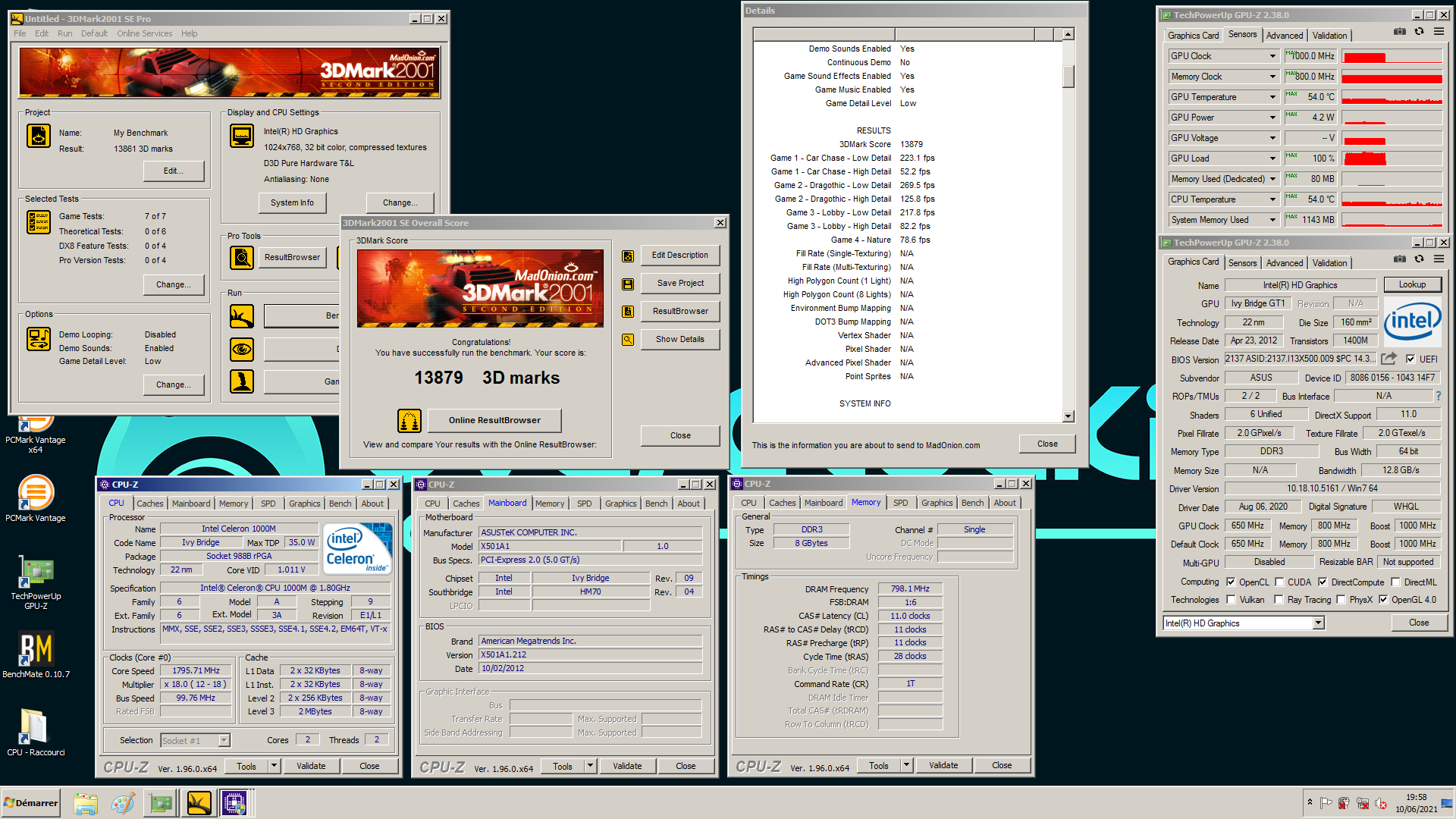Click the Bus Interface question mark icon
The width and height of the screenshot is (1456, 819).
tap(1438, 396)
